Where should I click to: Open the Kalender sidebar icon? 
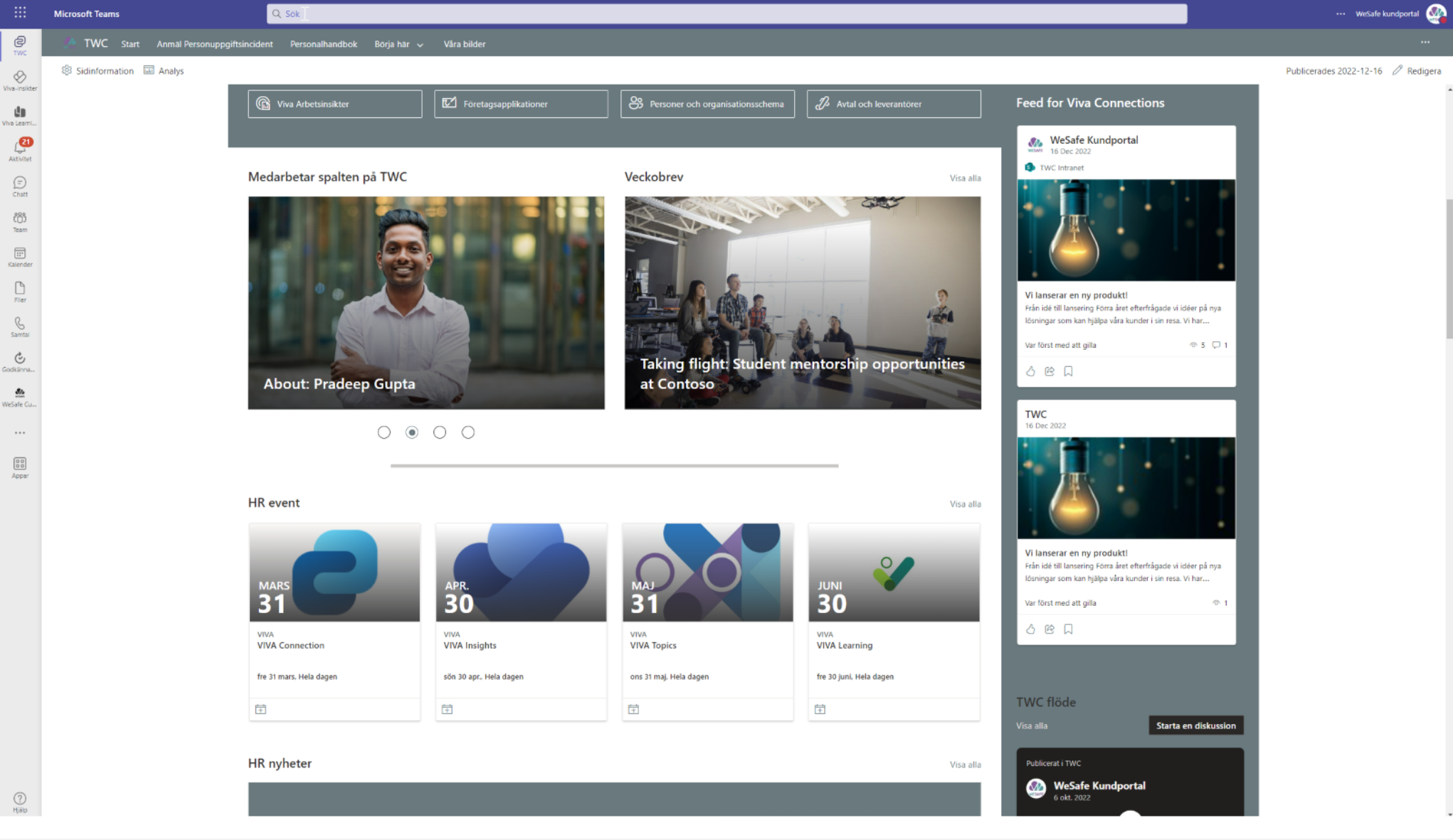pos(20,256)
